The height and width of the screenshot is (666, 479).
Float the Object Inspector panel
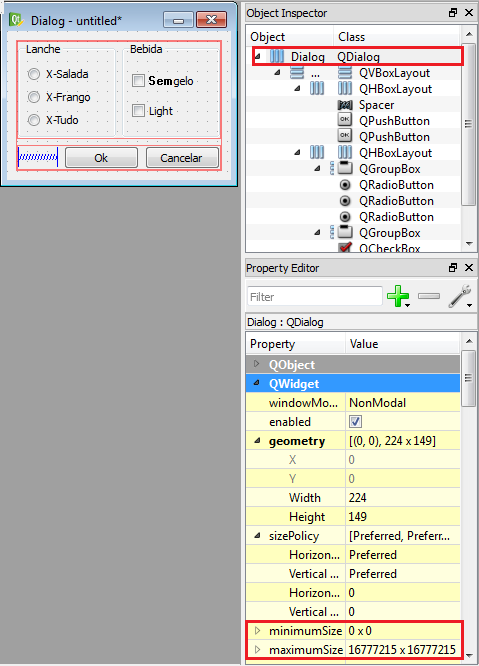(x=453, y=13)
